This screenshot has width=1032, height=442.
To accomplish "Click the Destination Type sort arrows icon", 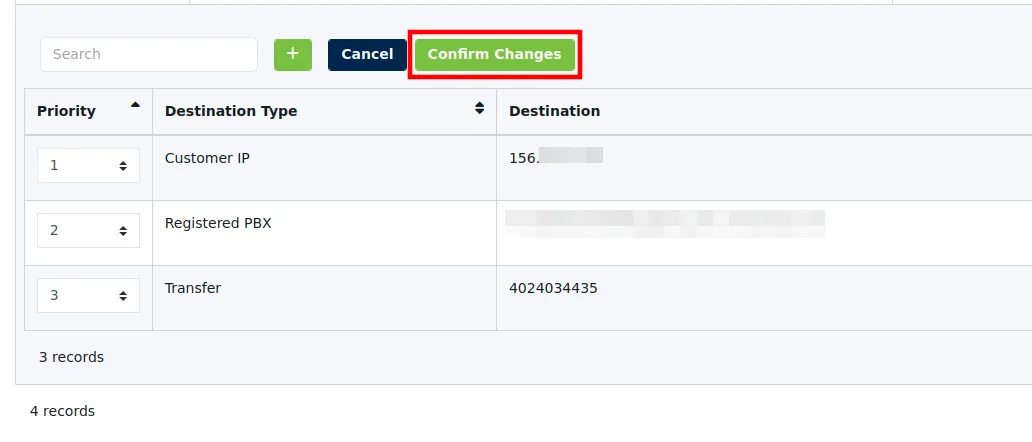I will coord(480,109).
